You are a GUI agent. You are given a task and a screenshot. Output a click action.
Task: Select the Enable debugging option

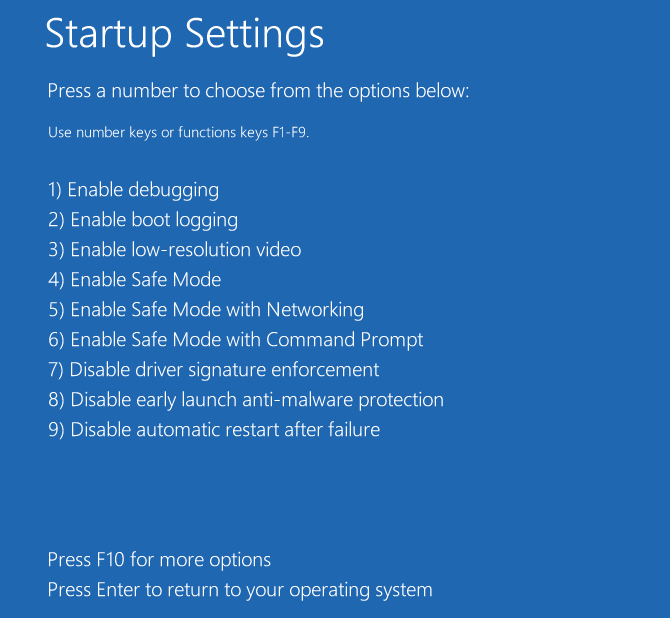133,190
